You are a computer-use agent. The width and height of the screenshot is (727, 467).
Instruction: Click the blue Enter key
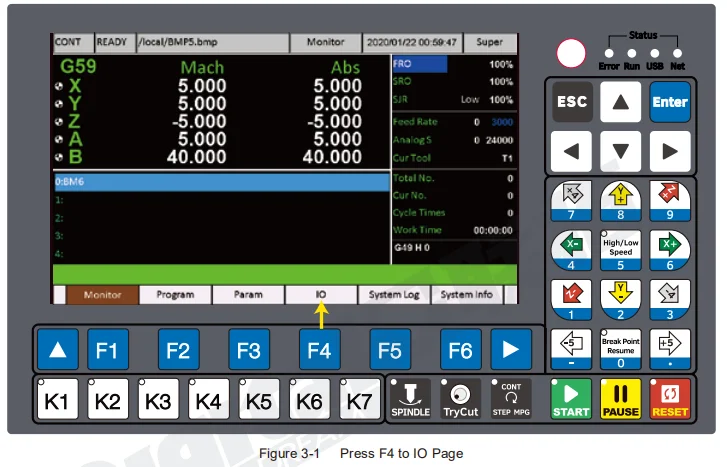pos(670,102)
